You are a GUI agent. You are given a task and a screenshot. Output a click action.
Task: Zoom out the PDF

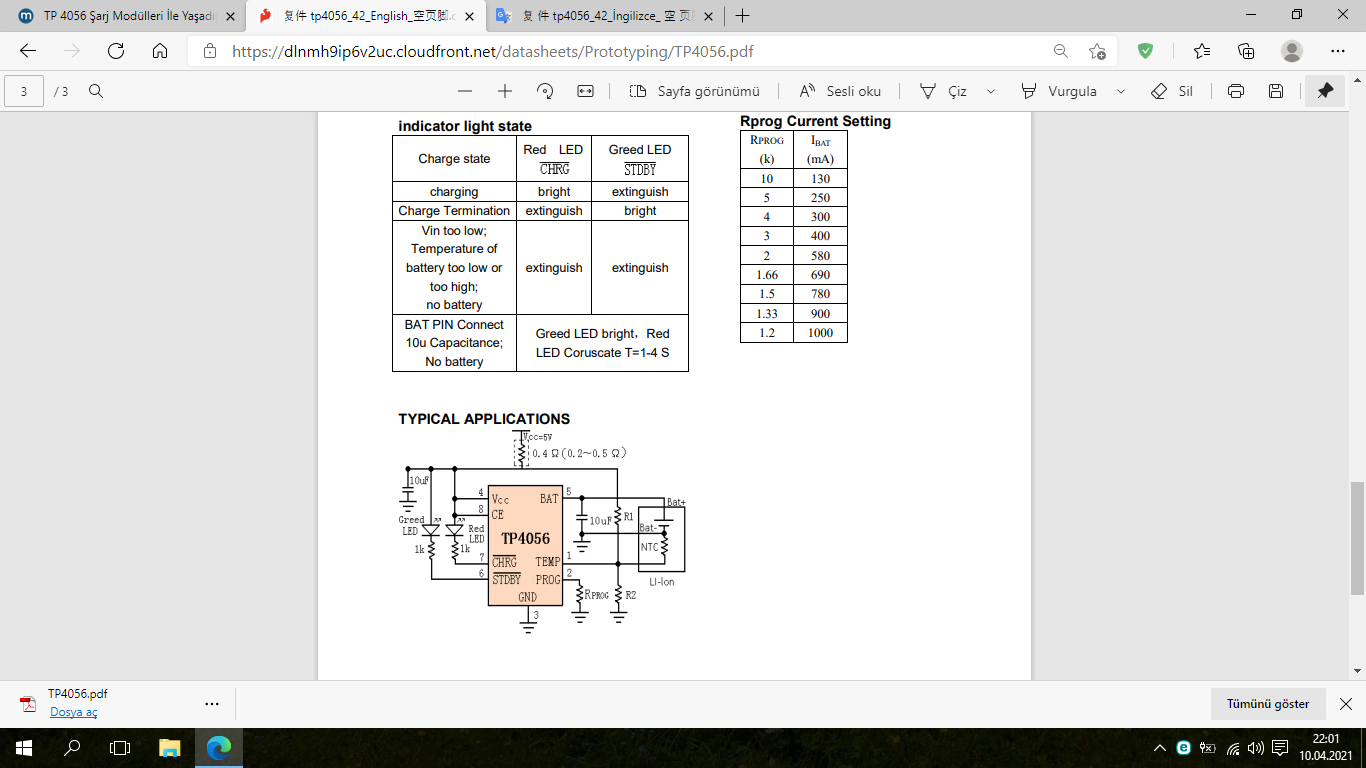pyautogui.click(x=465, y=91)
